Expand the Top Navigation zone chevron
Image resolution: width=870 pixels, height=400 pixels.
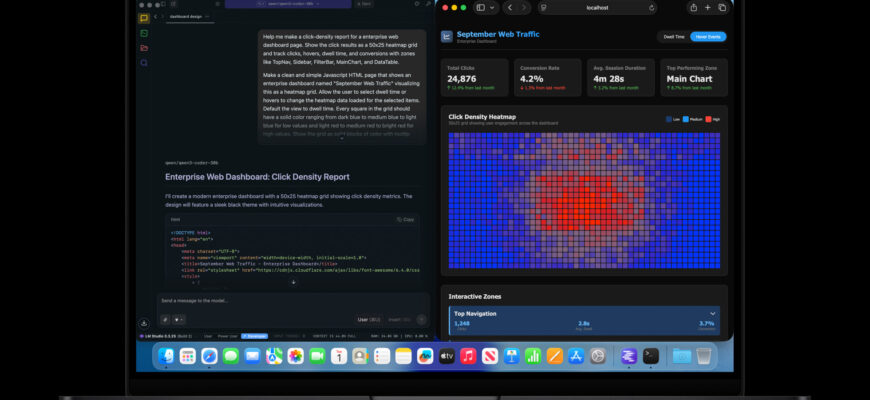coord(712,313)
